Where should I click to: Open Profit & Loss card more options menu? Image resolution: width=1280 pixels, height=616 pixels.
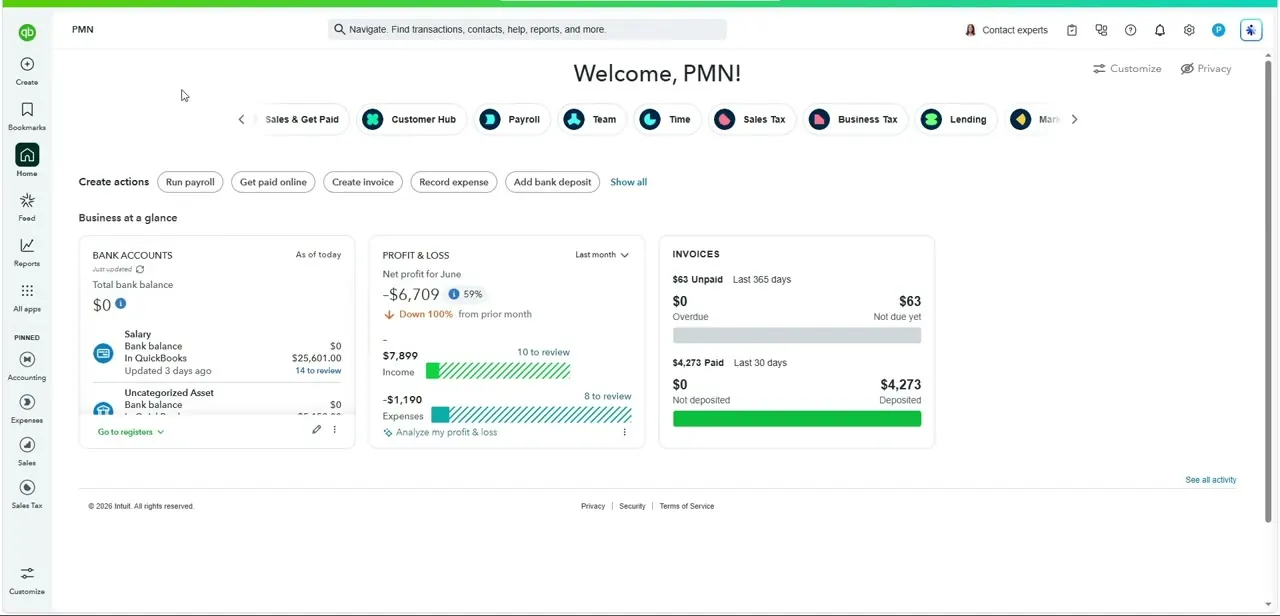625,432
